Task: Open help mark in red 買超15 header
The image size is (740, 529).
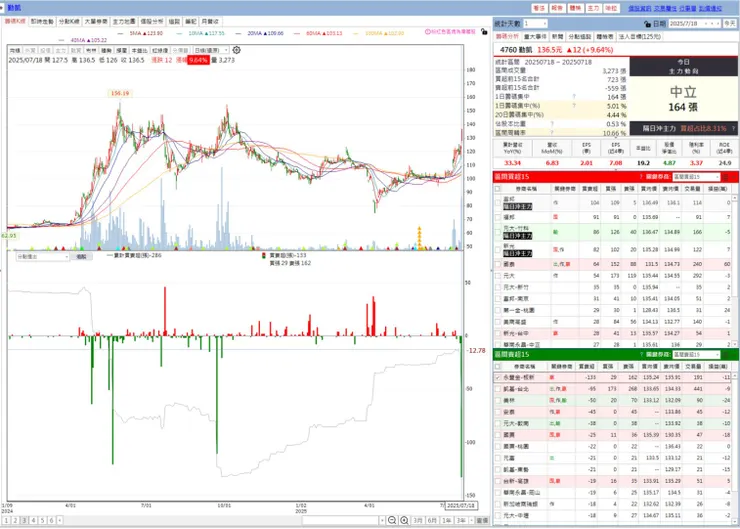Action: click(x=640, y=177)
